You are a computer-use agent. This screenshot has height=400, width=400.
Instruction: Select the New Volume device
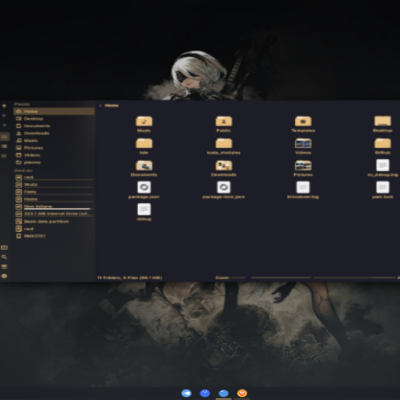point(54,207)
